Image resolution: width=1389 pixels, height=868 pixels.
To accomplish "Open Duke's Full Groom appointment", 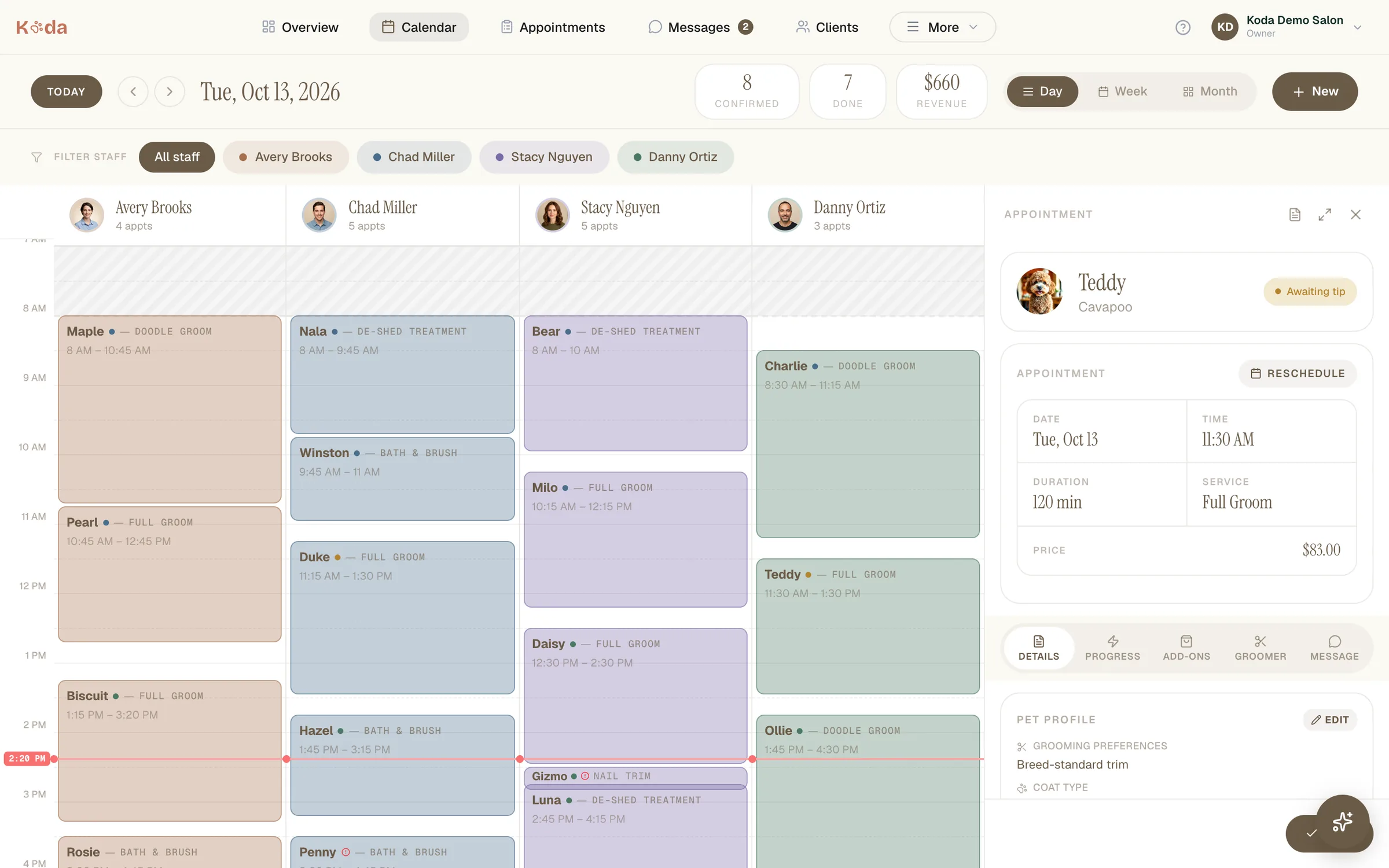I will click(402, 617).
